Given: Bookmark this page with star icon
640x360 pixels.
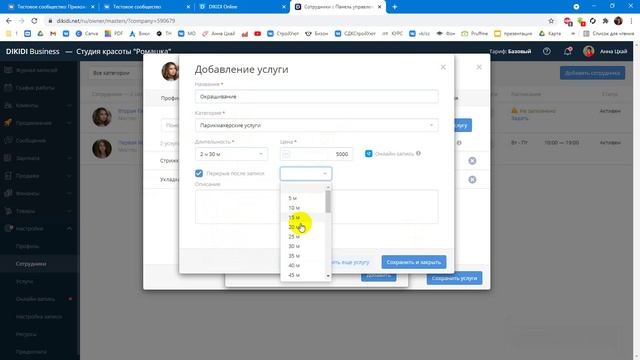Looking at the screenshot, I should point(551,21).
